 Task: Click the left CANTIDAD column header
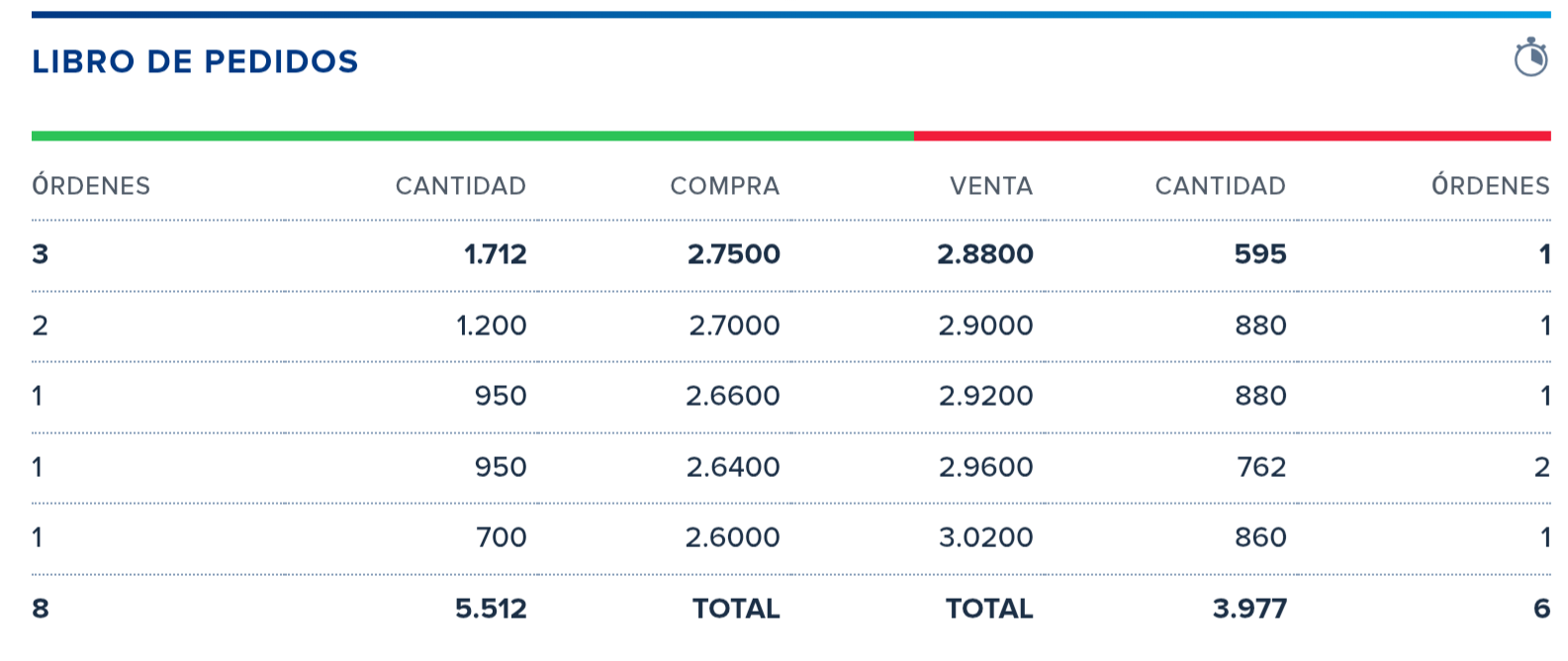pyautogui.click(x=460, y=186)
